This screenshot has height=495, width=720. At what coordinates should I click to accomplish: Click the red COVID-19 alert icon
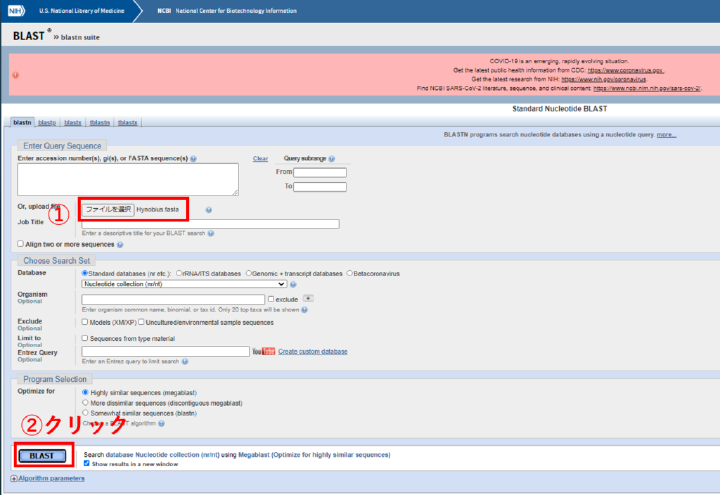(x=15, y=74)
